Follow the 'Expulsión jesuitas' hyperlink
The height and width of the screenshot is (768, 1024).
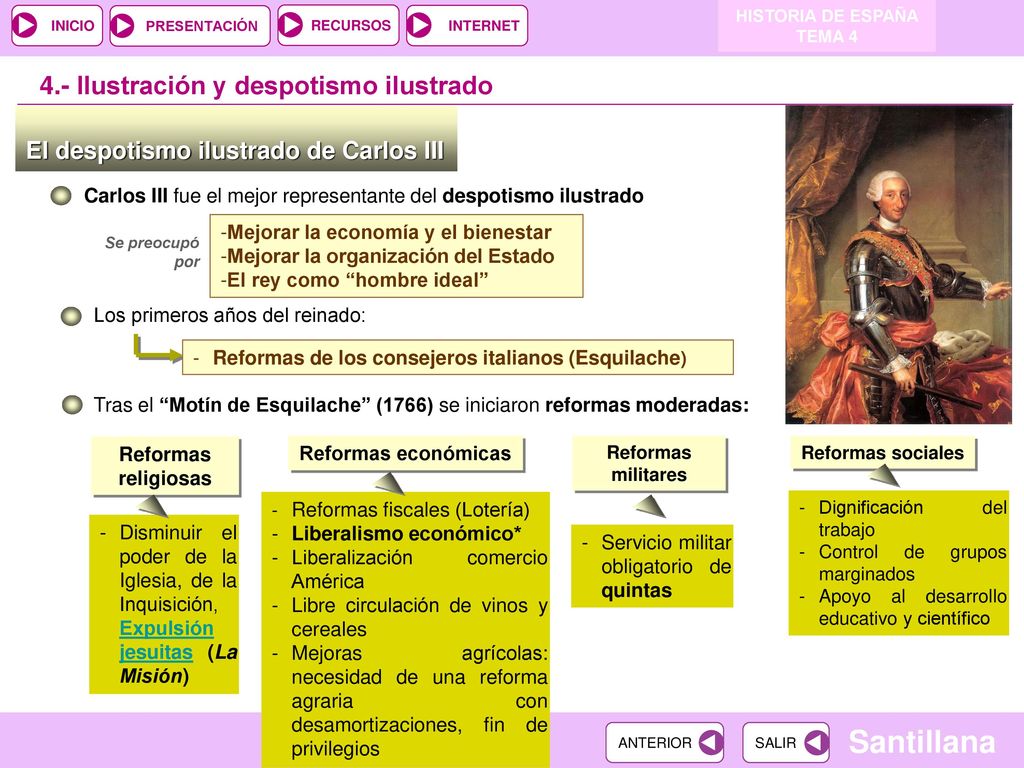[166, 640]
